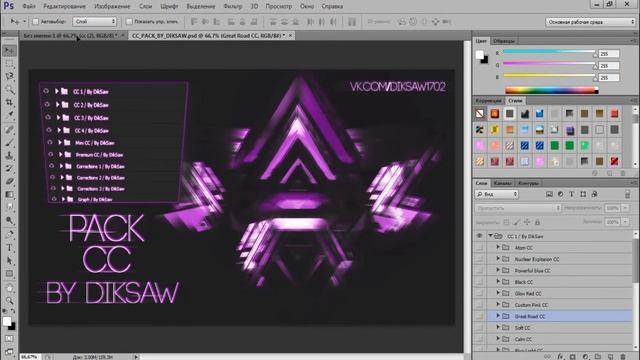Select the Clone Stamp tool

[x=9, y=156]
